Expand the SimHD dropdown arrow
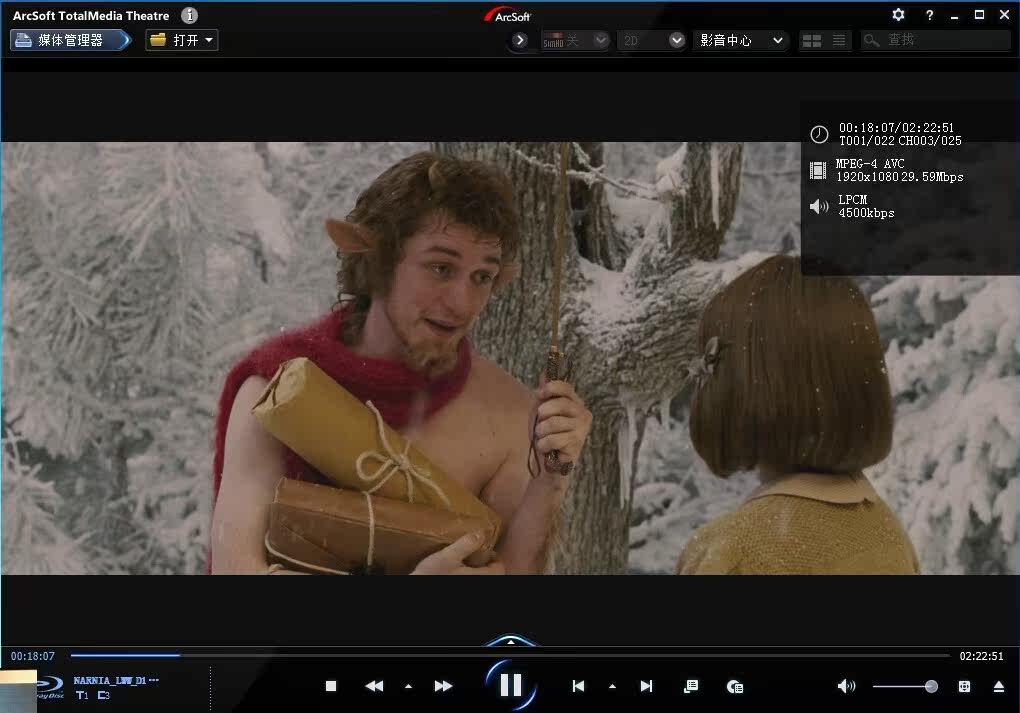The image size is (1020, 713). click(x=600, y=40)
